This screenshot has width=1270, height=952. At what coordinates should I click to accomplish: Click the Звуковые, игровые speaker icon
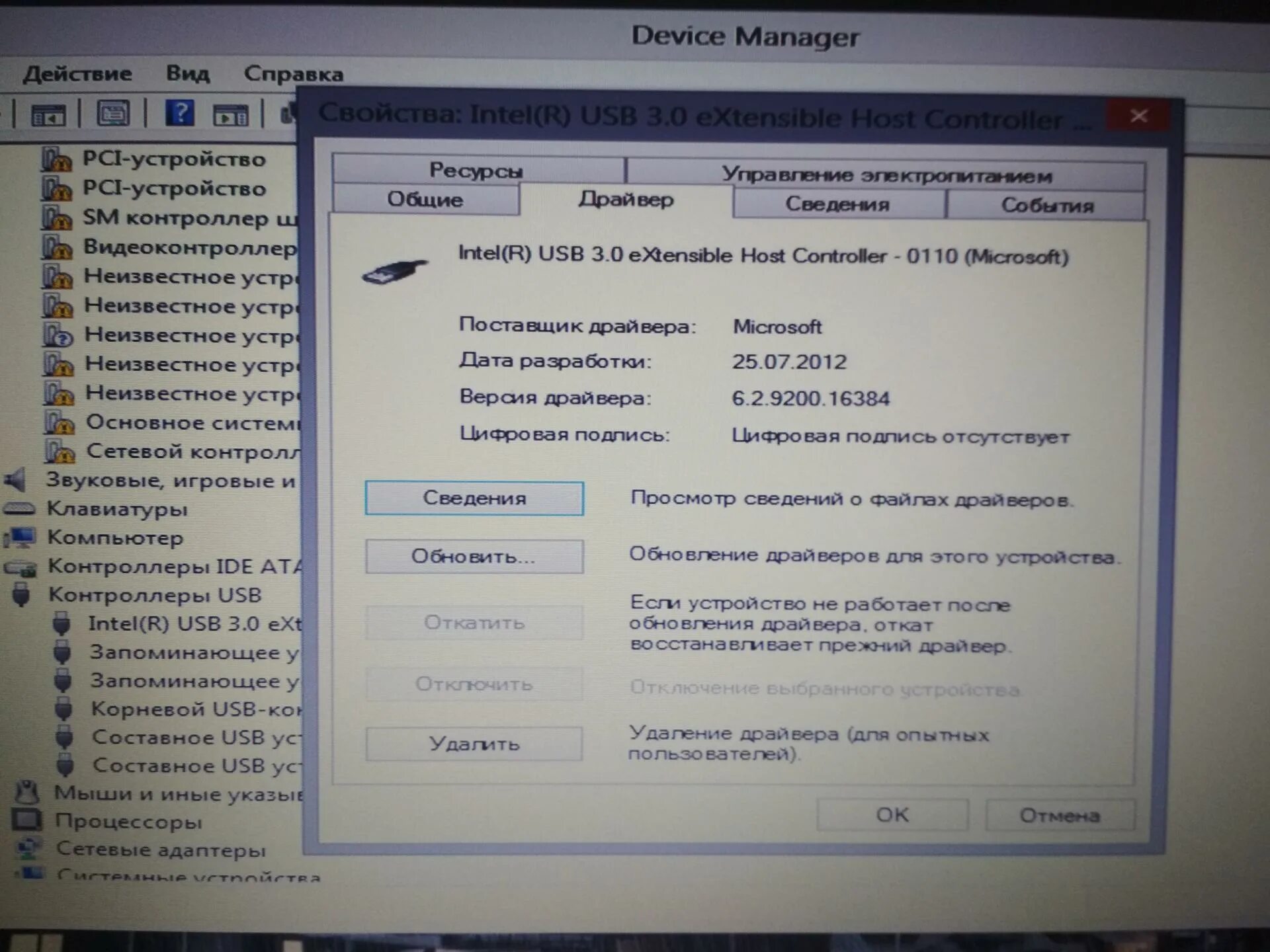16,480
